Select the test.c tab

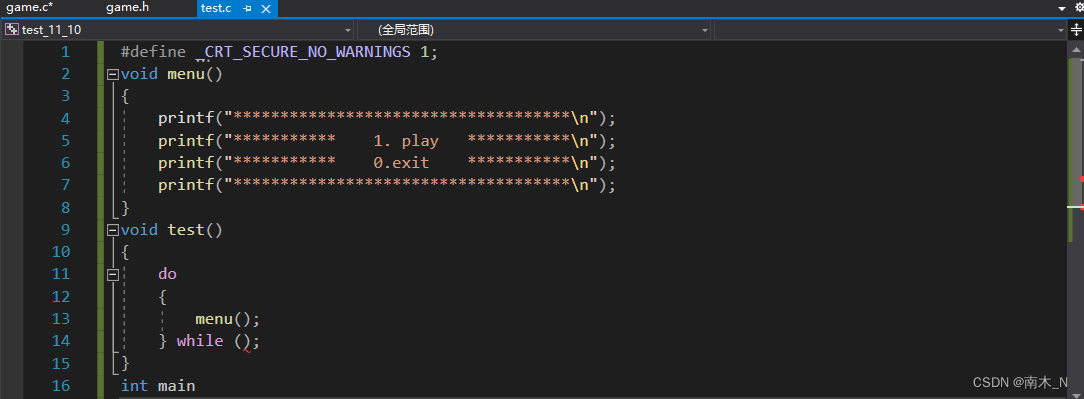click(216, 8)
